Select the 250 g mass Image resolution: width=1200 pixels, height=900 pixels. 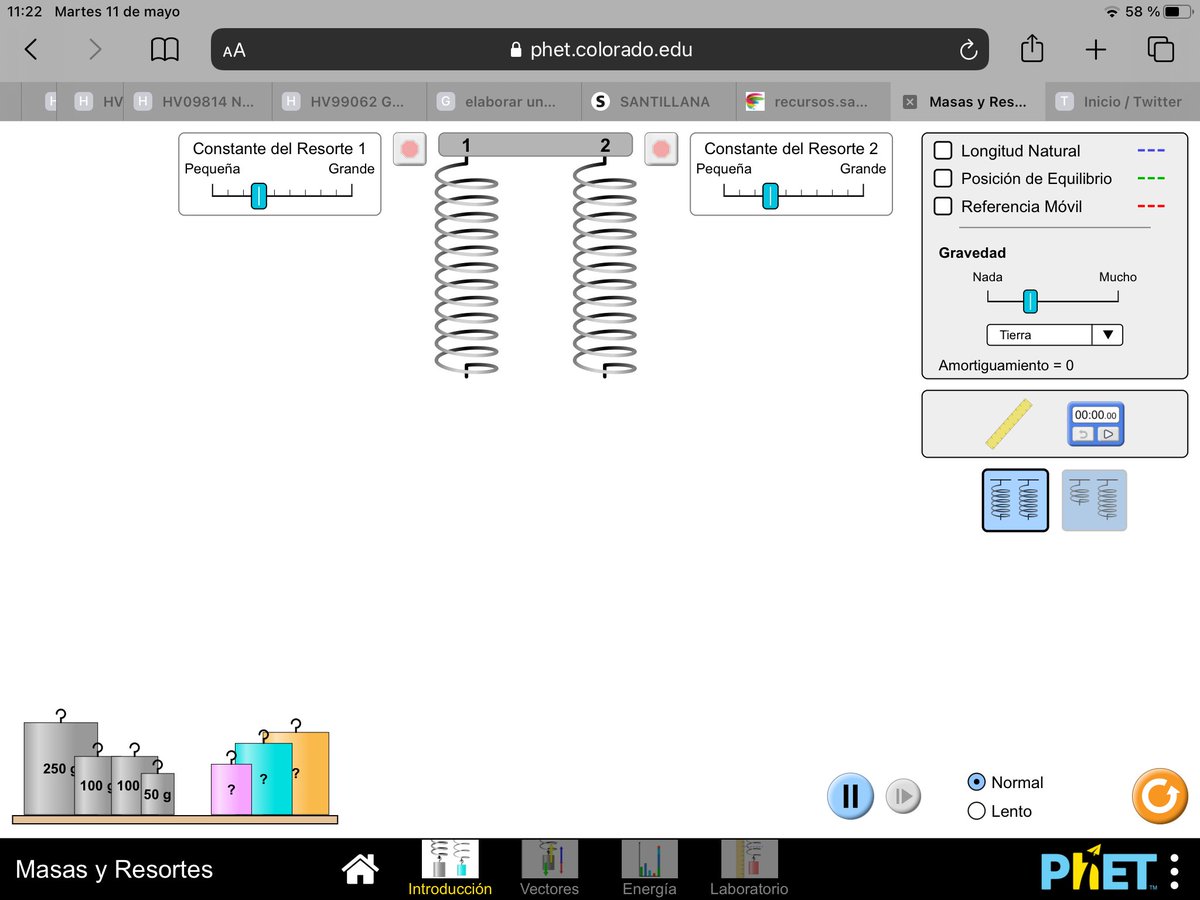point(60,768)
